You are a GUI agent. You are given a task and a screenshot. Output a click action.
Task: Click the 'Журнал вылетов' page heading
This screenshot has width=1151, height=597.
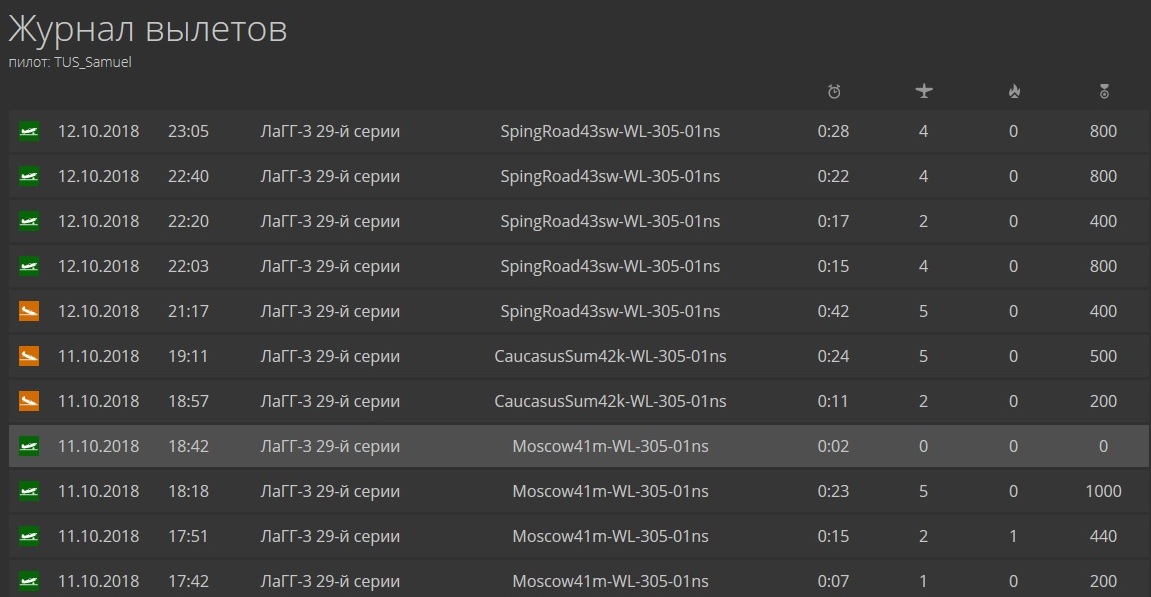click(x=148, y=29)
